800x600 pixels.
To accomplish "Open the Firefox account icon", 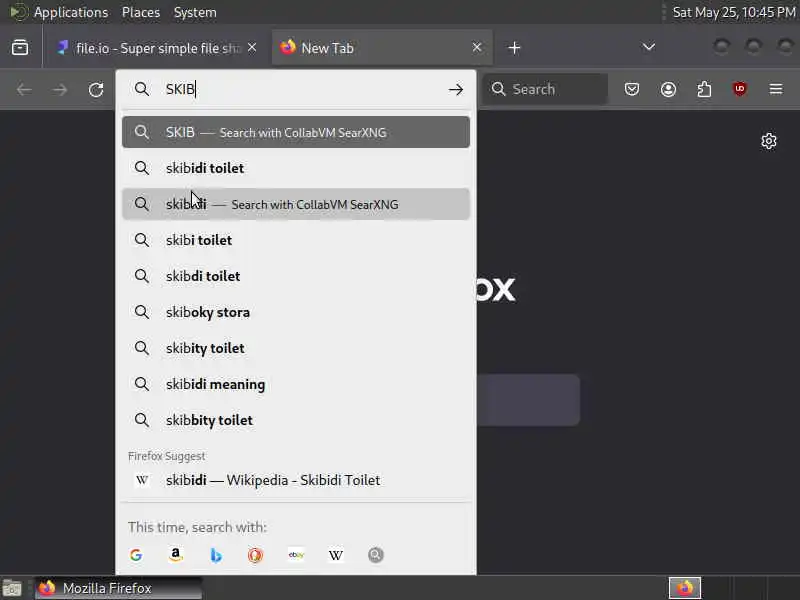I will [668, 89].
